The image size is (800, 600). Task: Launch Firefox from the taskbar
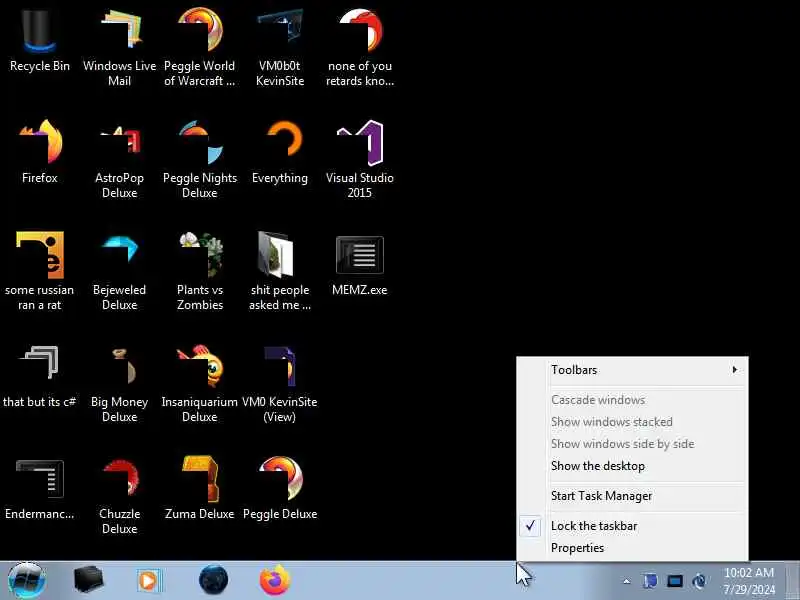click(274, 580)
